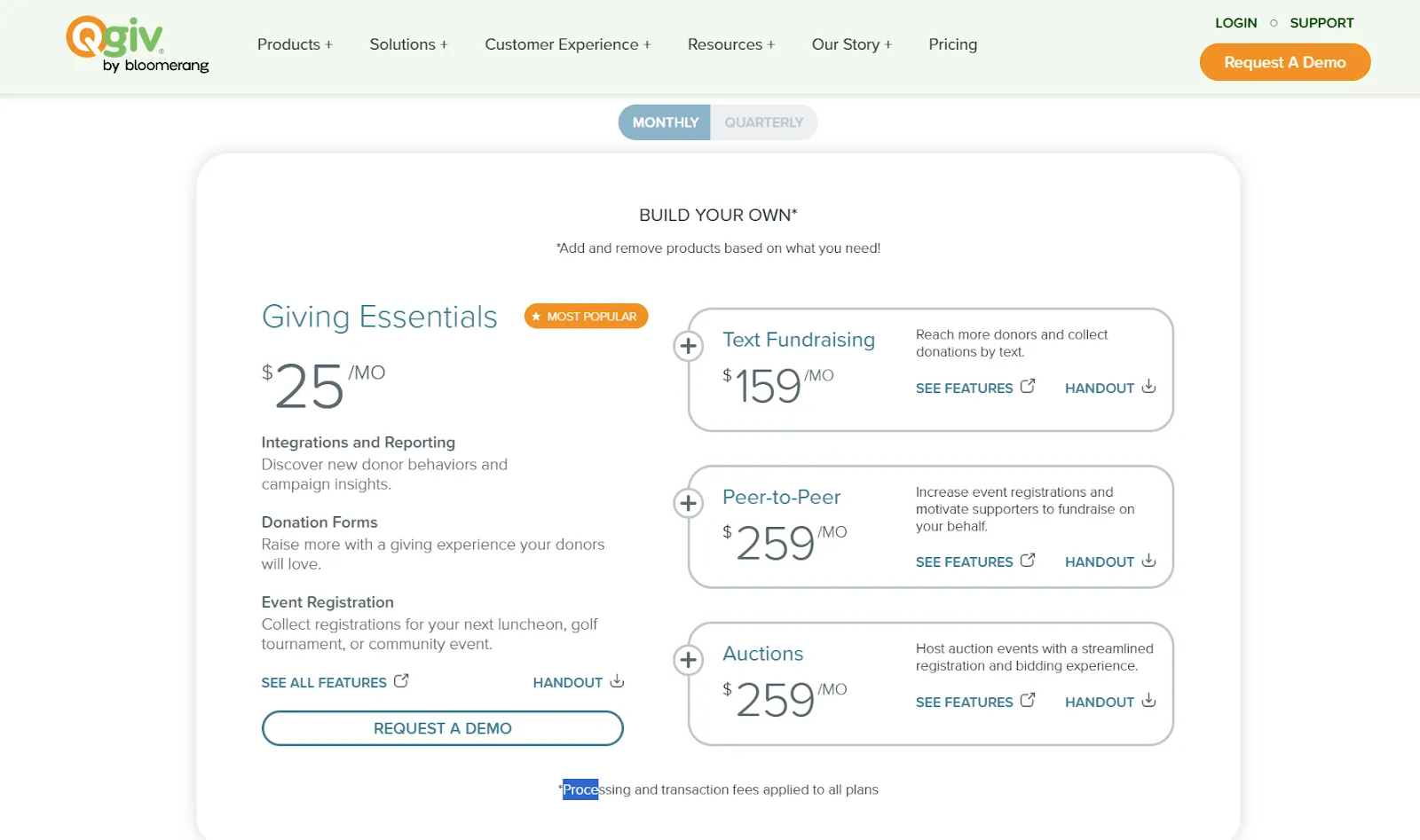The width and height of the screenshot is (1420, 840).
Task: Click the $25/MO price
Action: [323, 386]
